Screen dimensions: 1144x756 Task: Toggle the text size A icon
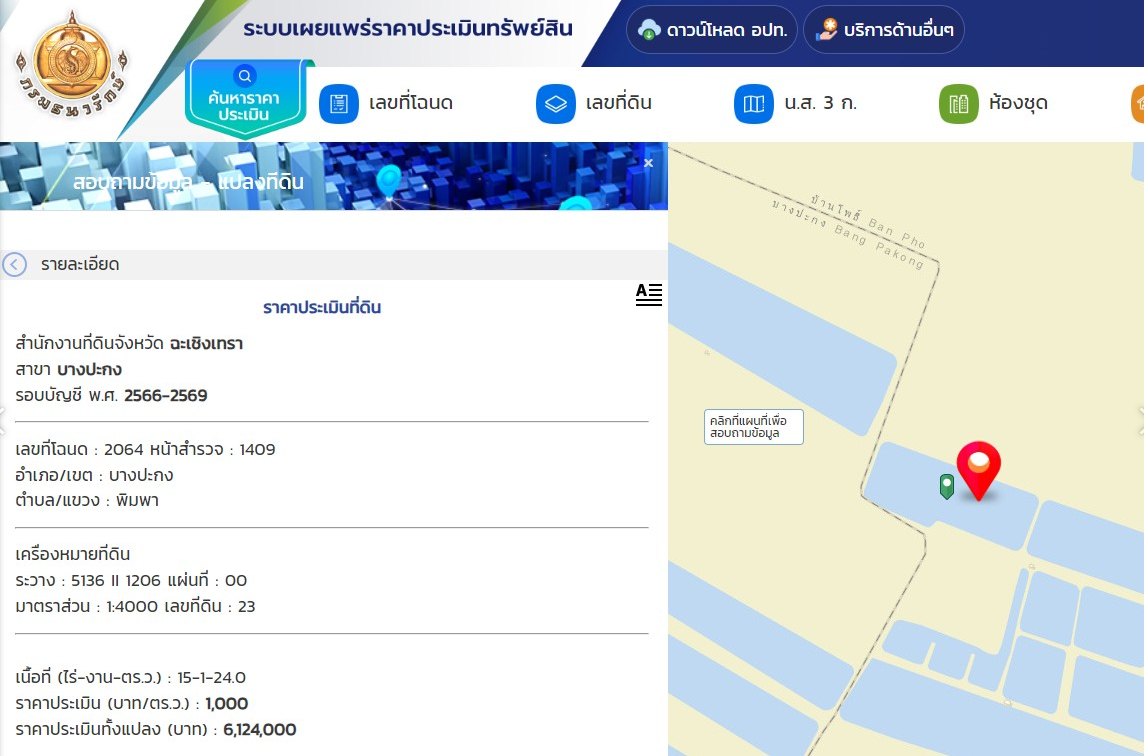[x=649, y=294]
